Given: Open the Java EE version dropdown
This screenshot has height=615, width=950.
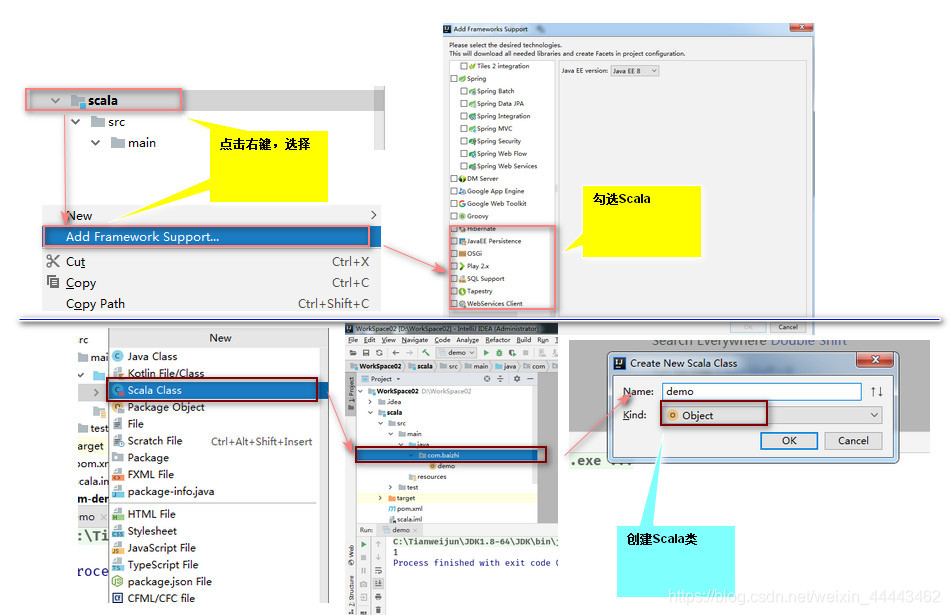Looking at the screenshot, I should click(x=634, y=71).
